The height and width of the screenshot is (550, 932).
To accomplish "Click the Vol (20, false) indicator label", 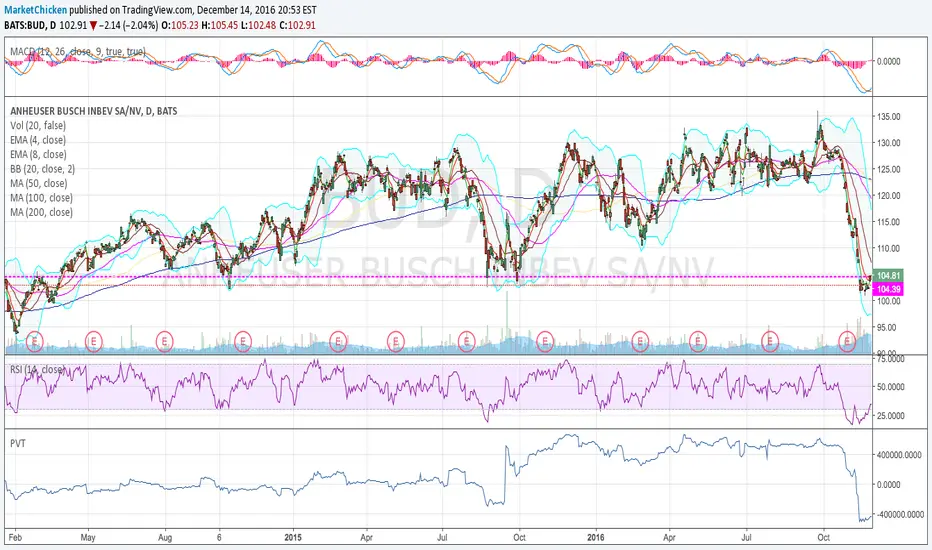I will [x=38, y=125].
